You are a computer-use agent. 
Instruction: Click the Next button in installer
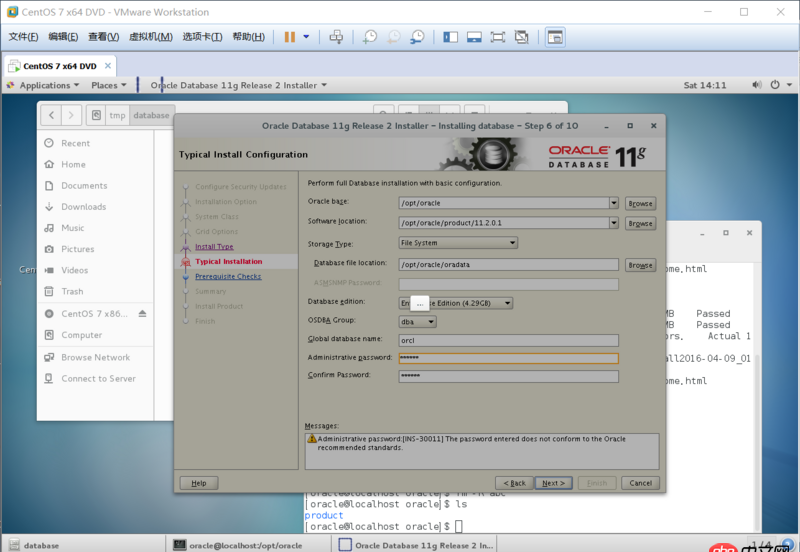tap(553, 483)
